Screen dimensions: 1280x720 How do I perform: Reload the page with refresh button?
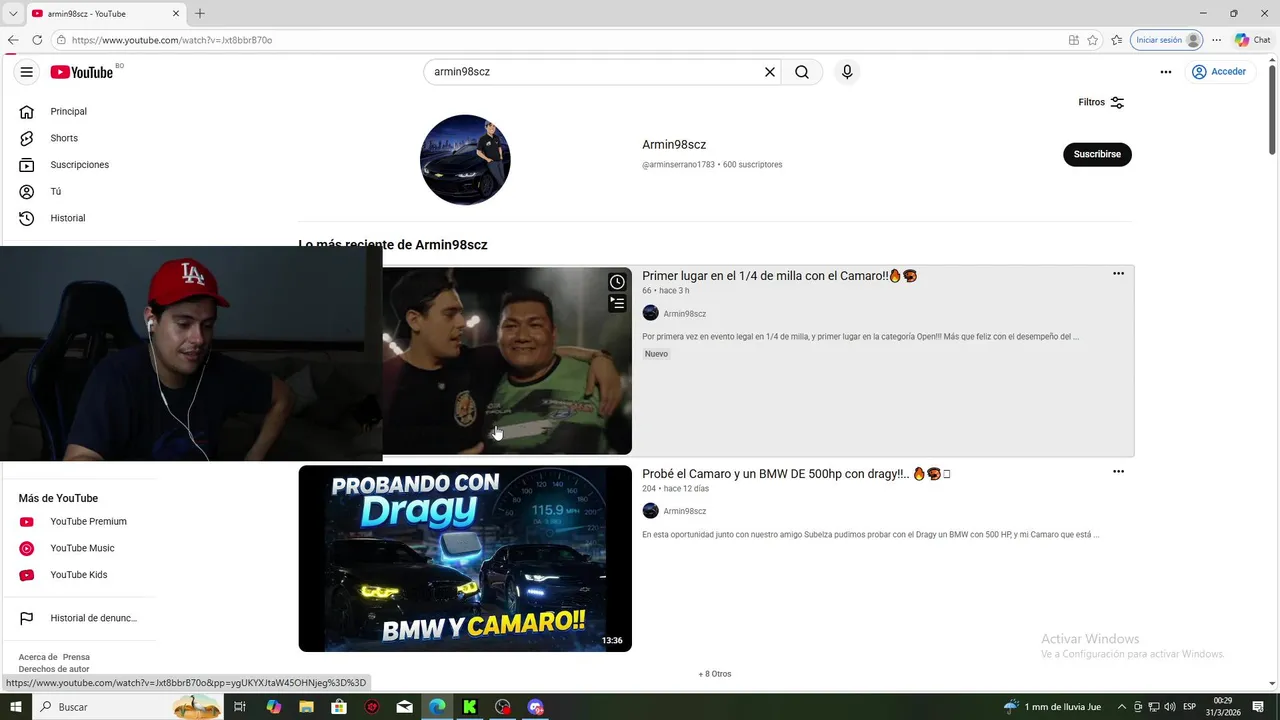(x=37, y=40)
